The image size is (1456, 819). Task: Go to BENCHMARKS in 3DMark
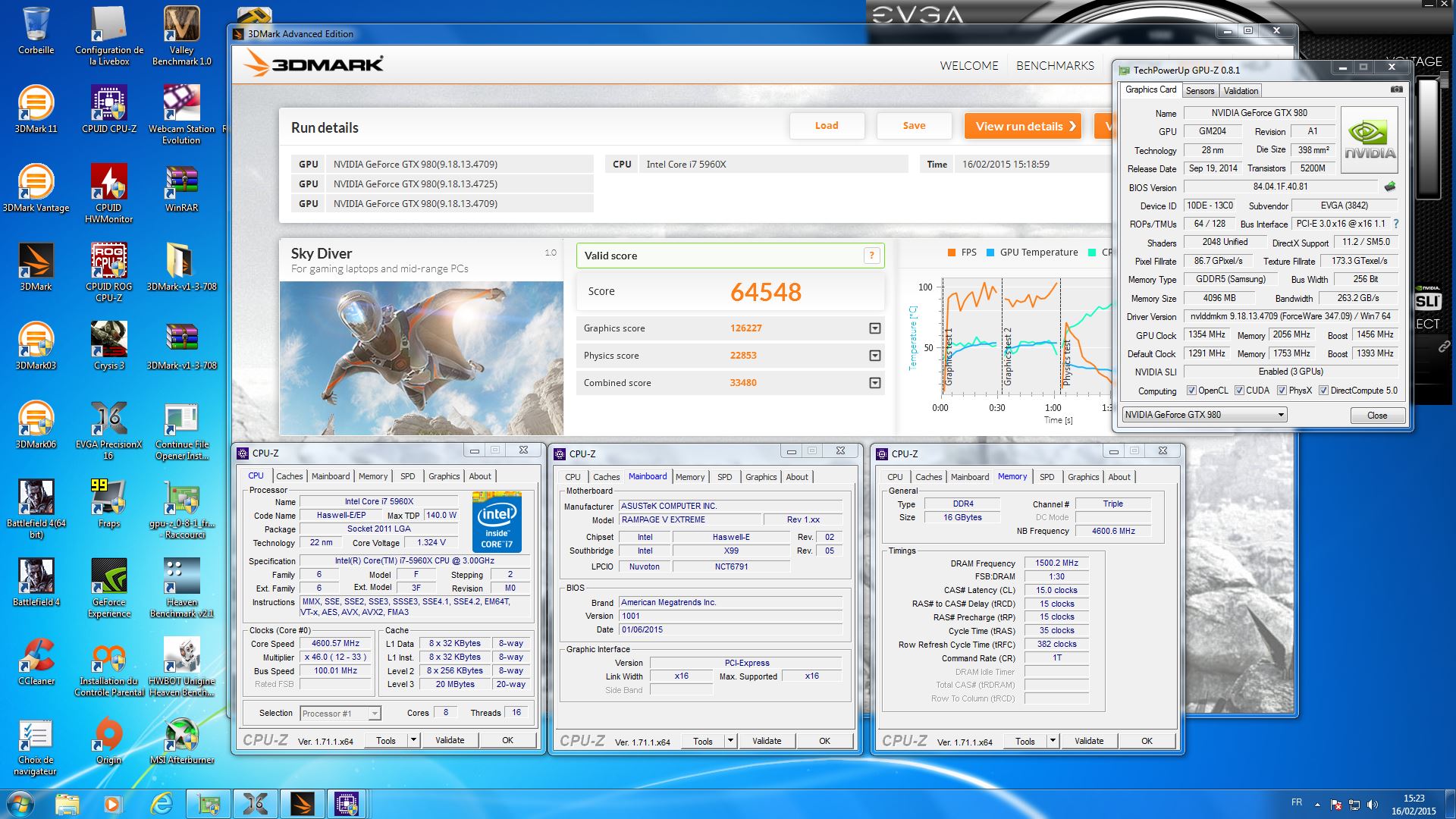(1055, 66)
